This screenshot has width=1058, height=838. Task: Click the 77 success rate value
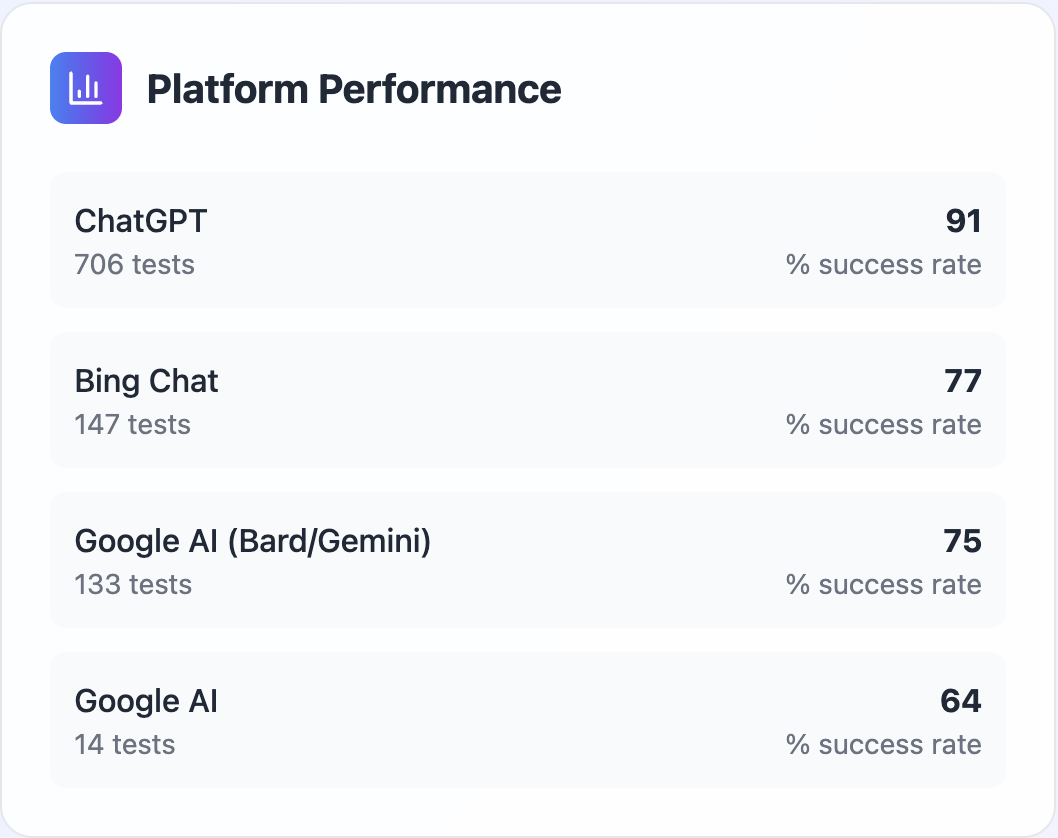click(x=963, y=381)
